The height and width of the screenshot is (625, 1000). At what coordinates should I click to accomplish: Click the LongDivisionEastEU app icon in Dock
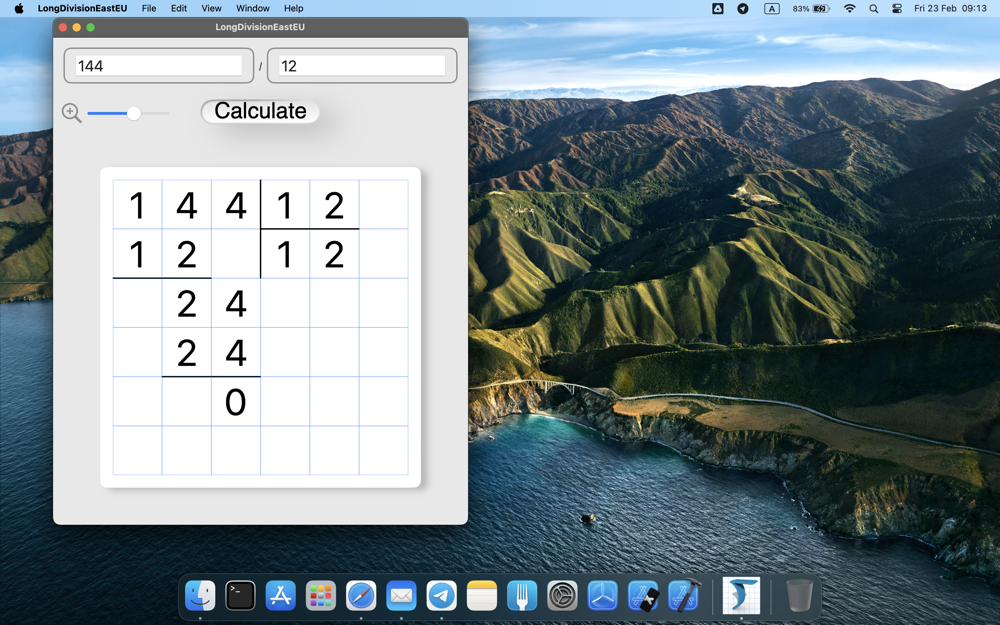(741, 595)
